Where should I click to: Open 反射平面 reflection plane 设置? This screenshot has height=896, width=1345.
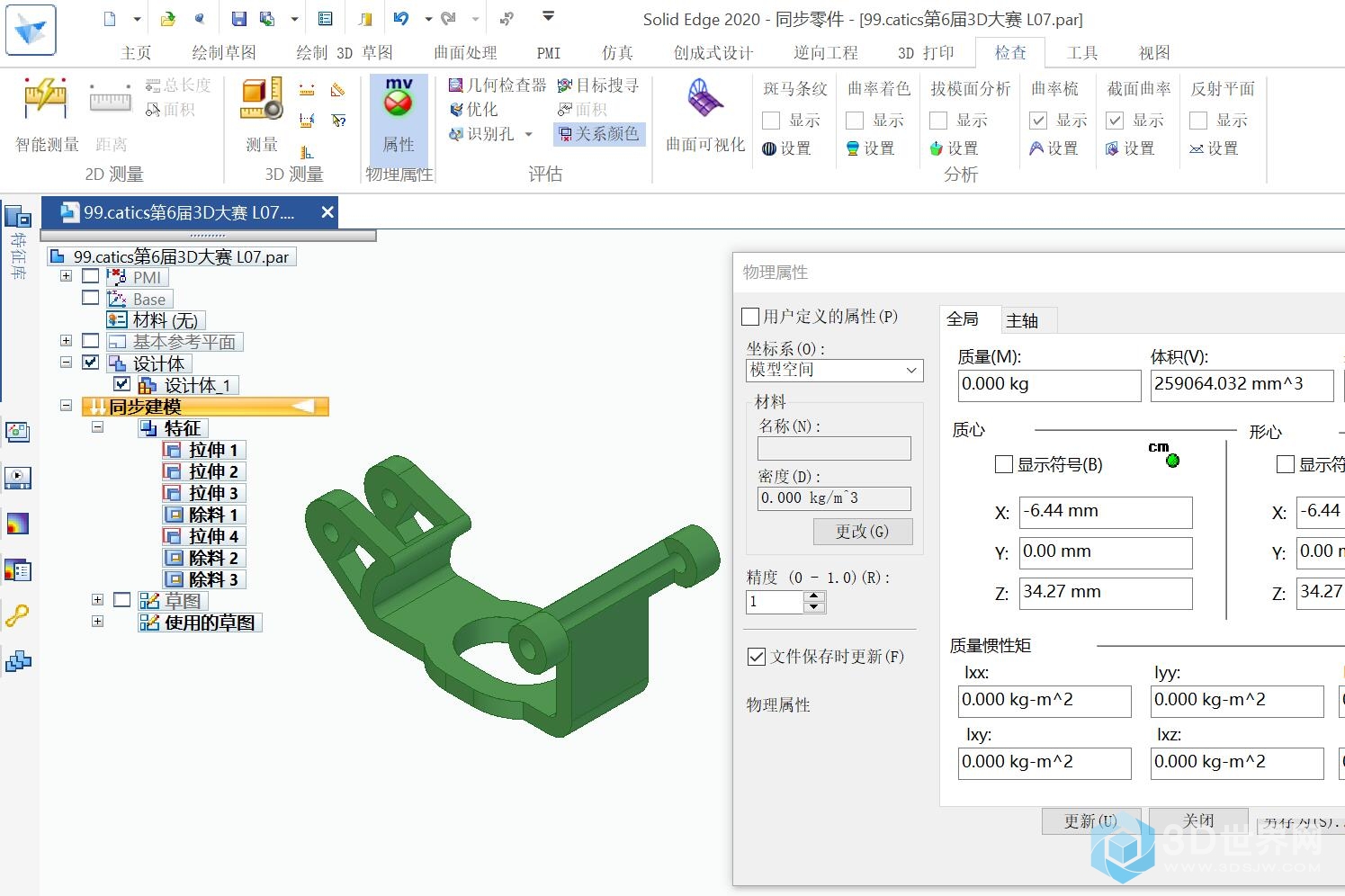pos(1214,148)
